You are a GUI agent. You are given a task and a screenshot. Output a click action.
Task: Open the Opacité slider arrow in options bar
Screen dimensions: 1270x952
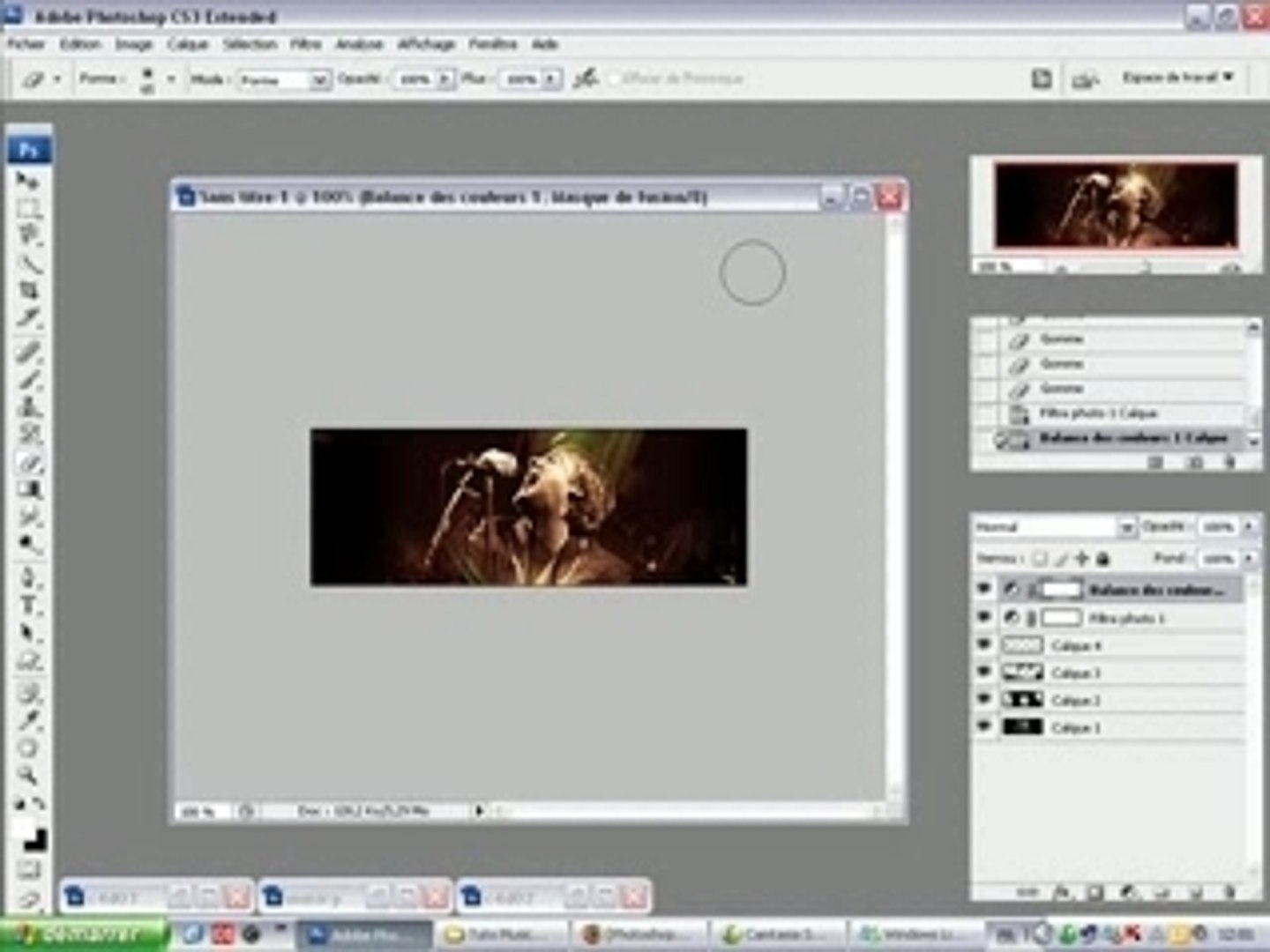point(445,79)
